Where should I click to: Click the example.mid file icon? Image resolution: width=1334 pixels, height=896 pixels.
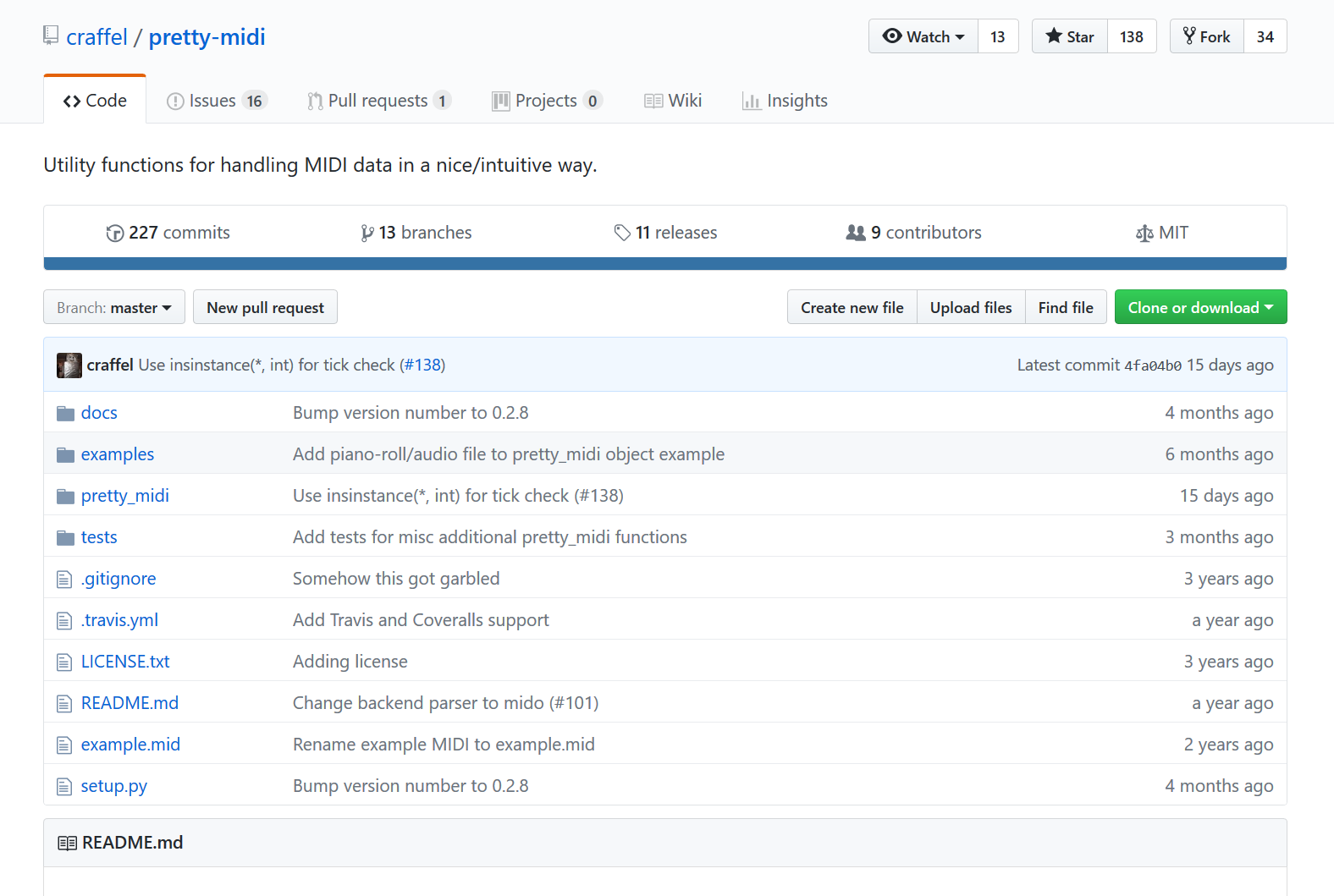click(x=64, y=745)
